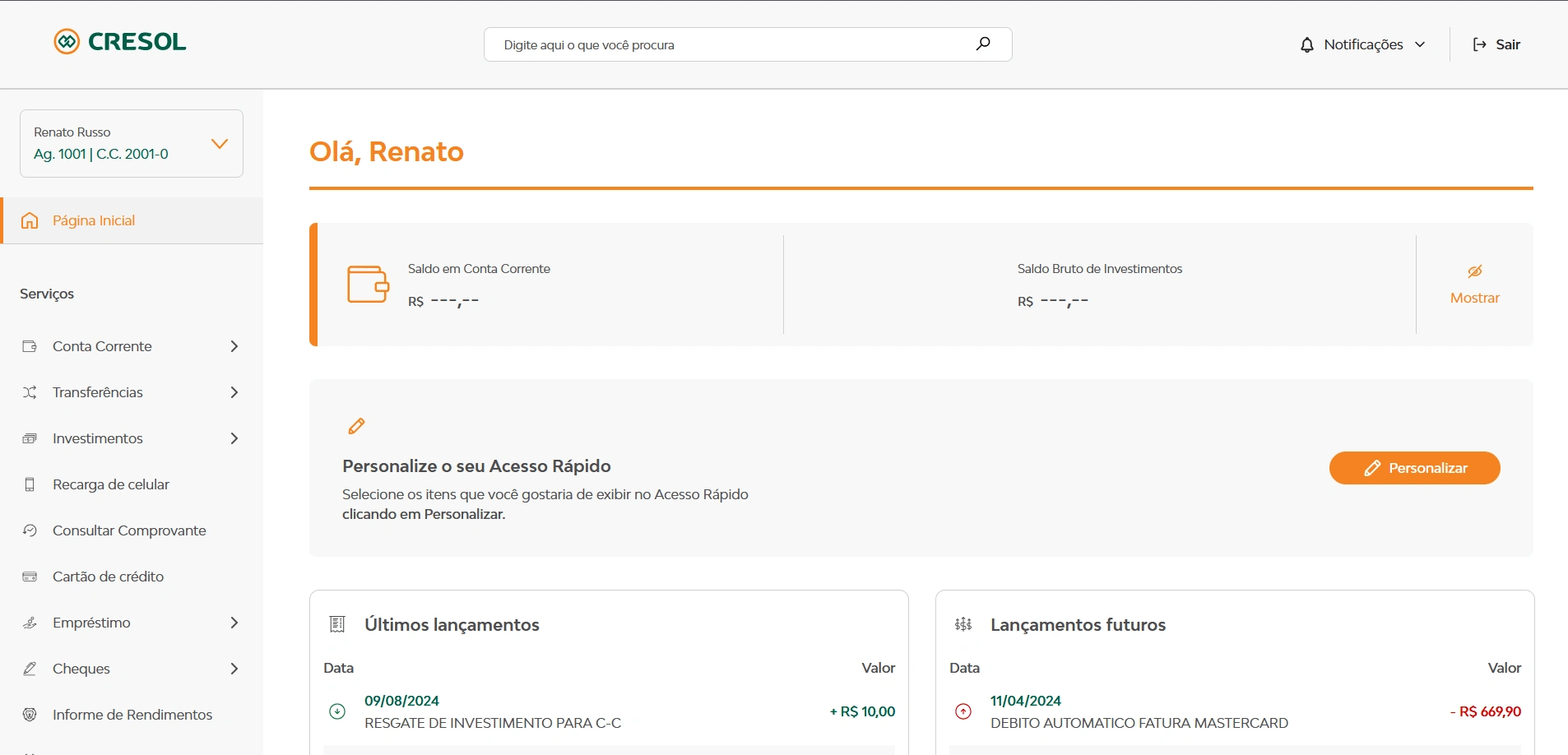Click the Transferências shuffle icon

coord(30,392)
